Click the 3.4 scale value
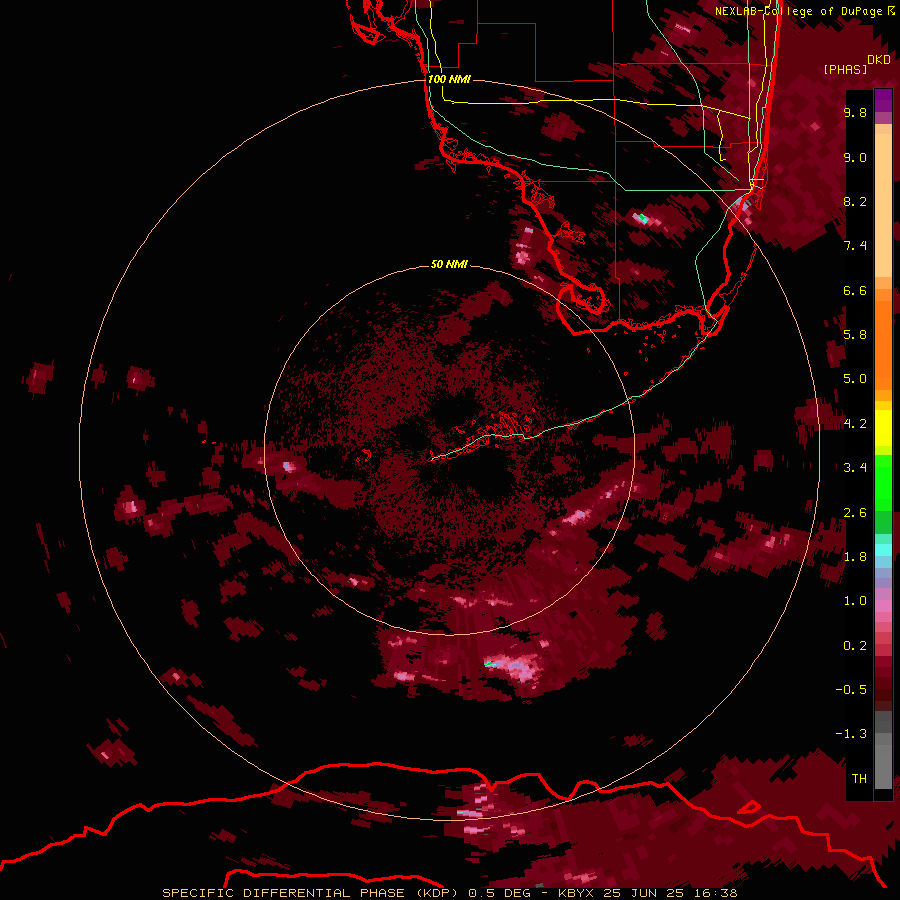The image size is (900, 900). tap(855, 468)
